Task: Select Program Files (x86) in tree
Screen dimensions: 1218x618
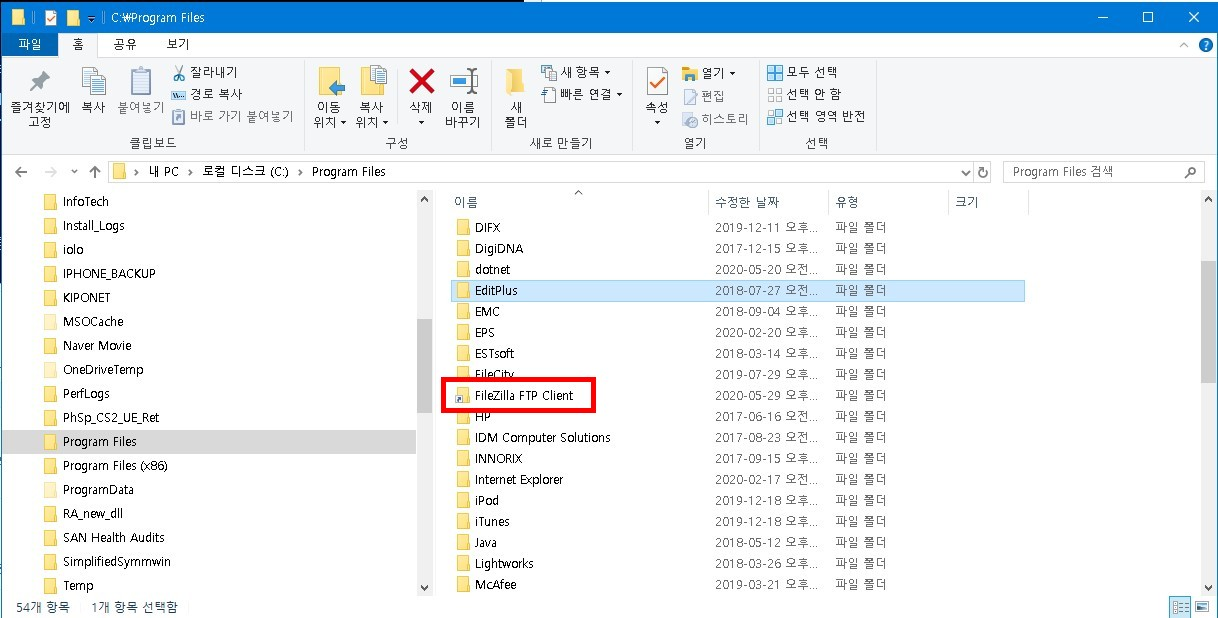Action: point(113,465)
